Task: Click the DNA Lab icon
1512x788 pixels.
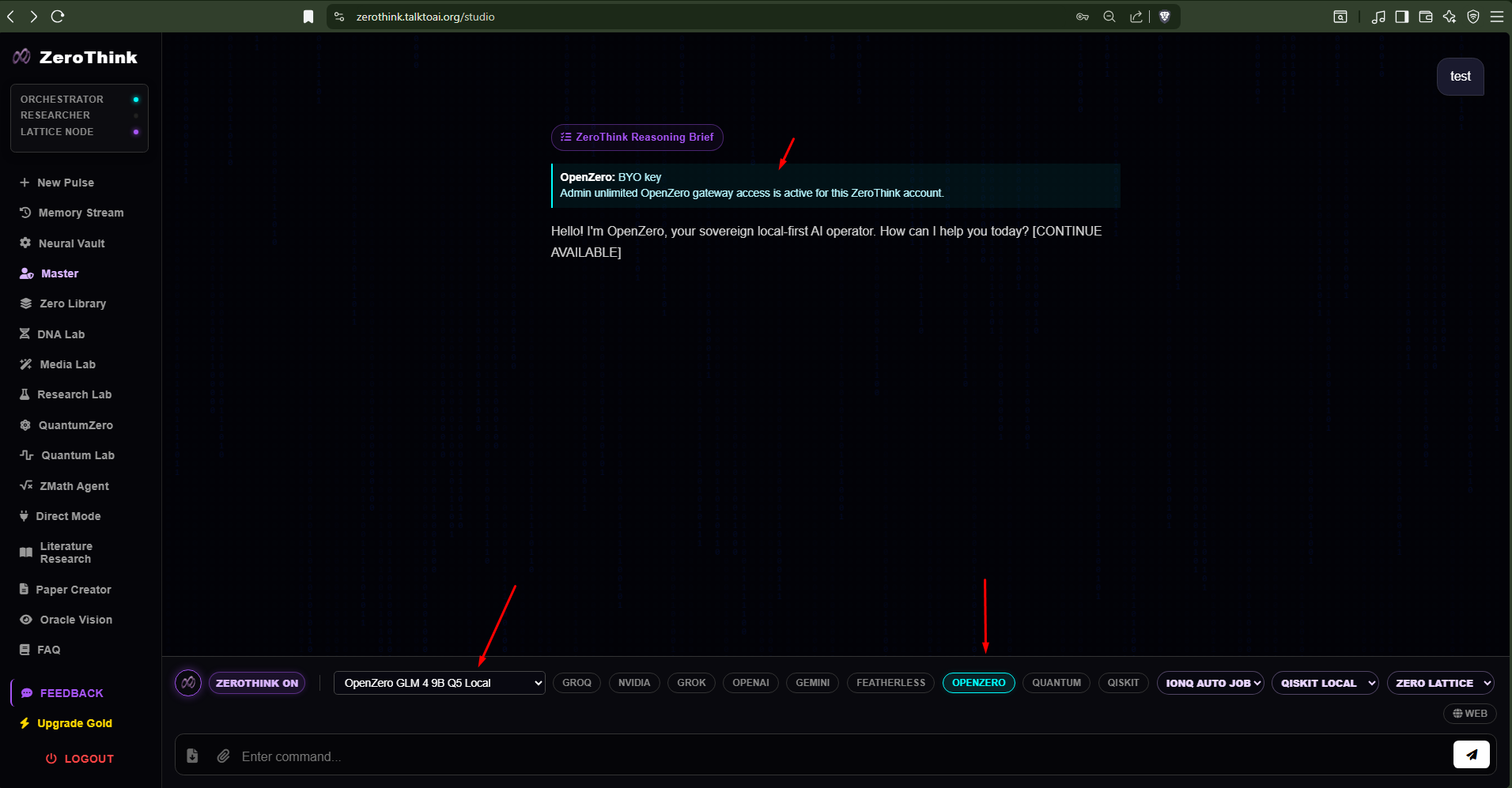Action: [x=25, y=334]
